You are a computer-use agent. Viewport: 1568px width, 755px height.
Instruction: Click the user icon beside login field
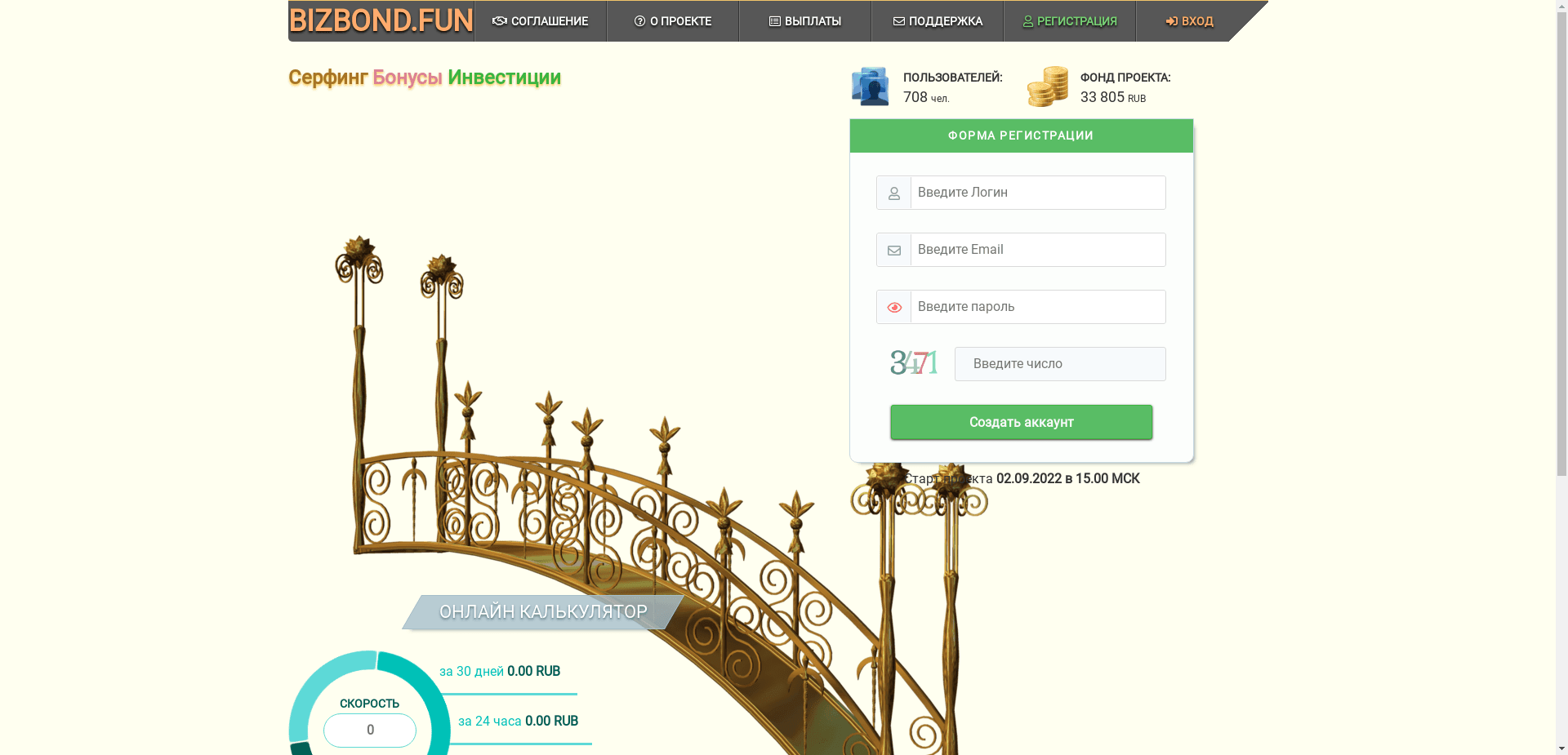click(894, 193)
